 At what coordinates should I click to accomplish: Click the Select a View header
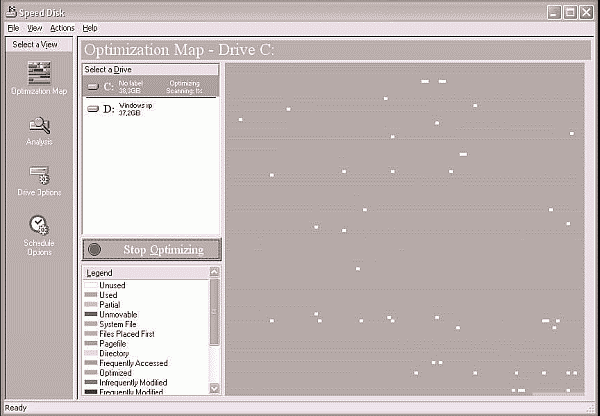pyautogui.click(x=39, y=45)
